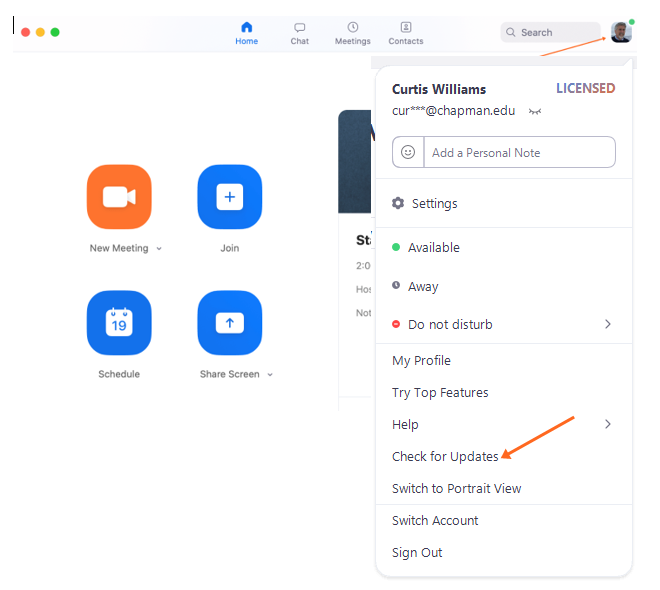Click the orange New Meeting camera icon
The width and height of the screenshot is (660, 590).
(x=119, y=197)
